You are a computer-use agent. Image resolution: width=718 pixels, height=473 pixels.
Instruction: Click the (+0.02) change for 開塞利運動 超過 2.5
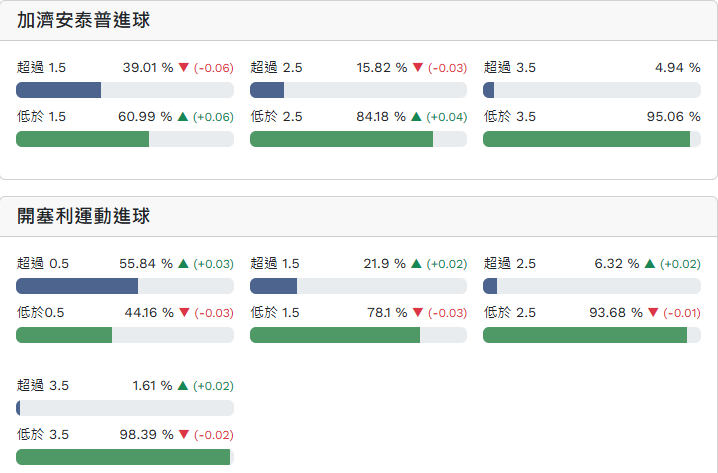(x=680, y=264)
